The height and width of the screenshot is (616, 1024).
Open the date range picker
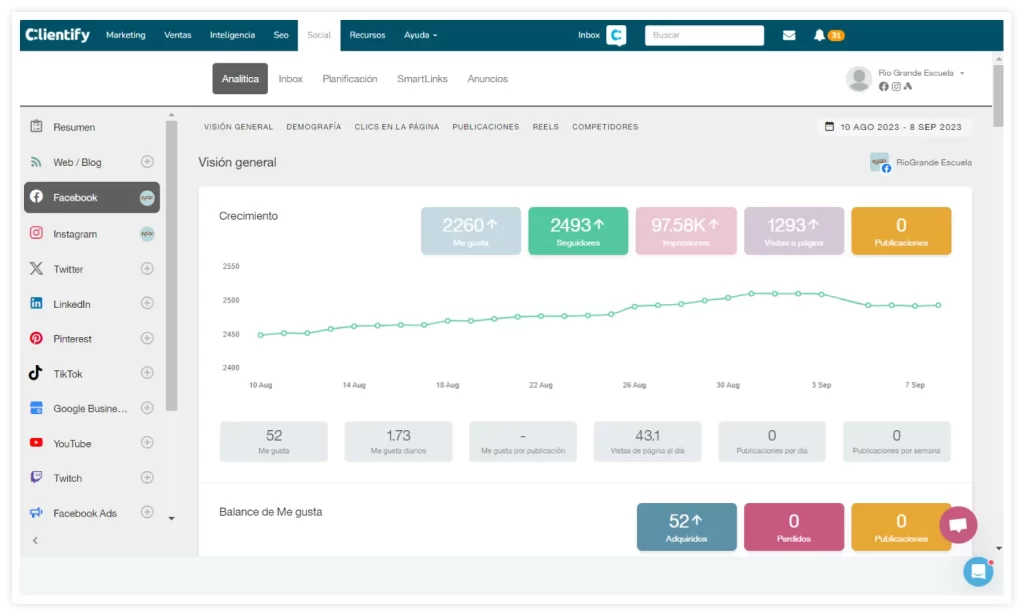coord(893,127)
